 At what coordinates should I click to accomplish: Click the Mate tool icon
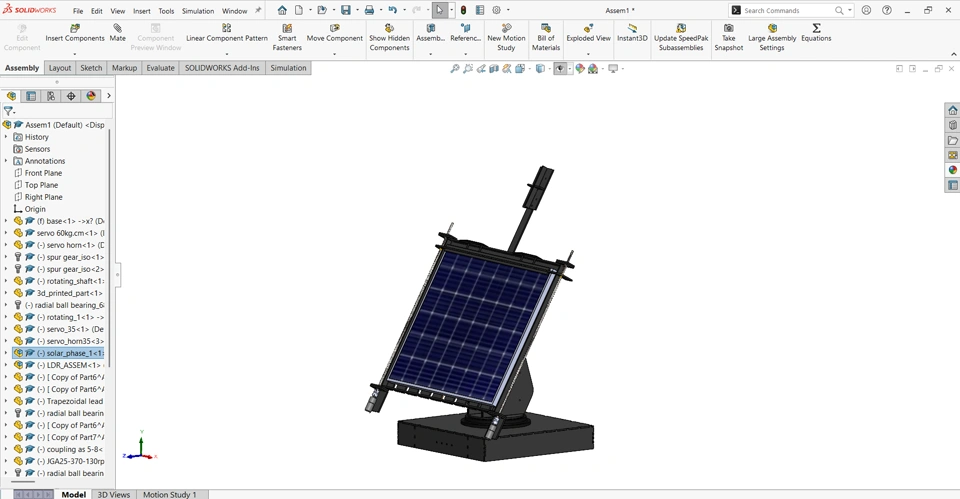click(x=117, y=29)
